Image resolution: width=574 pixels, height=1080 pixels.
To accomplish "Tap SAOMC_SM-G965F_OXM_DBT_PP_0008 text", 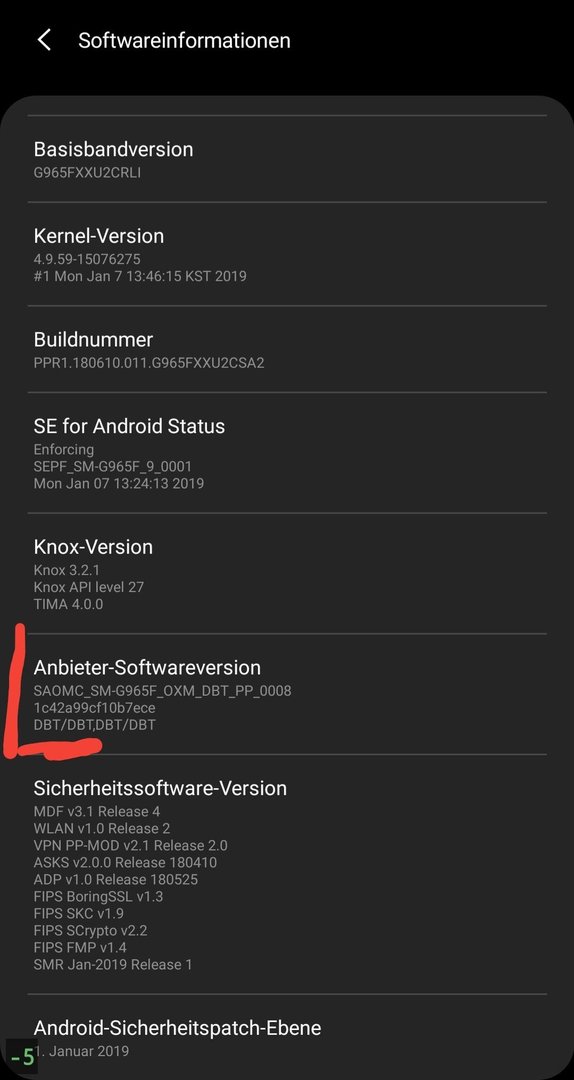I will pyautogui.click(x=162, y=690).
